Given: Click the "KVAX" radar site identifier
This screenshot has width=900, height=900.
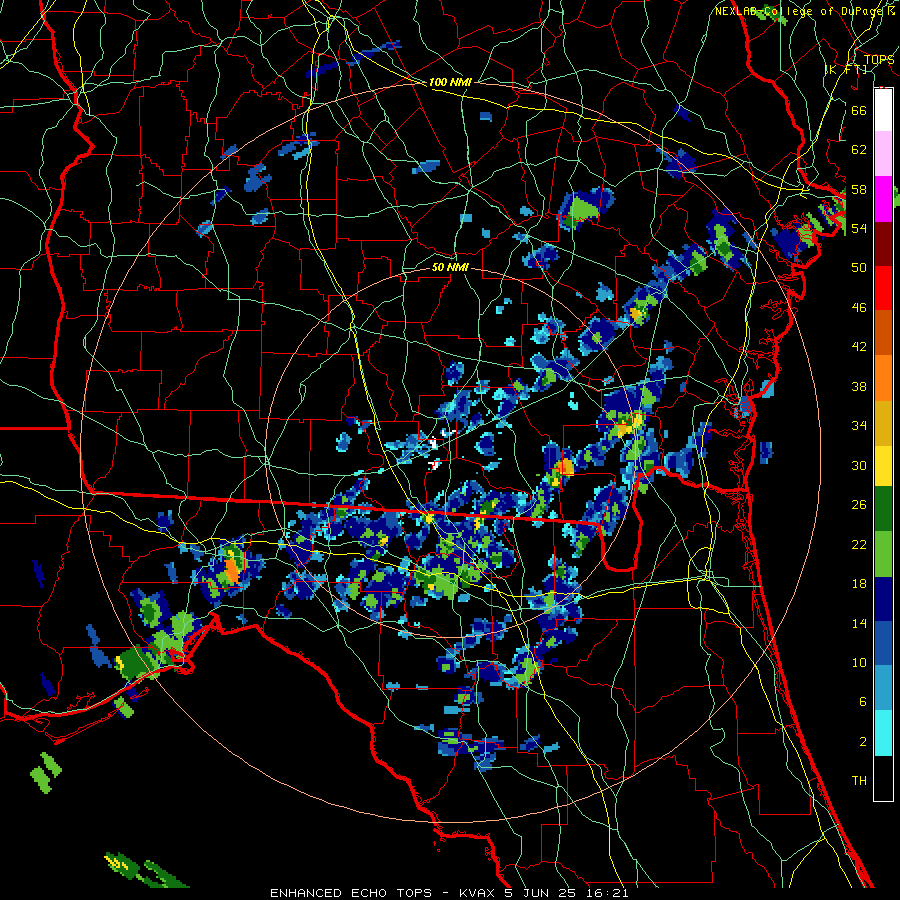Looking at the screenshot, I should [479, 893].
